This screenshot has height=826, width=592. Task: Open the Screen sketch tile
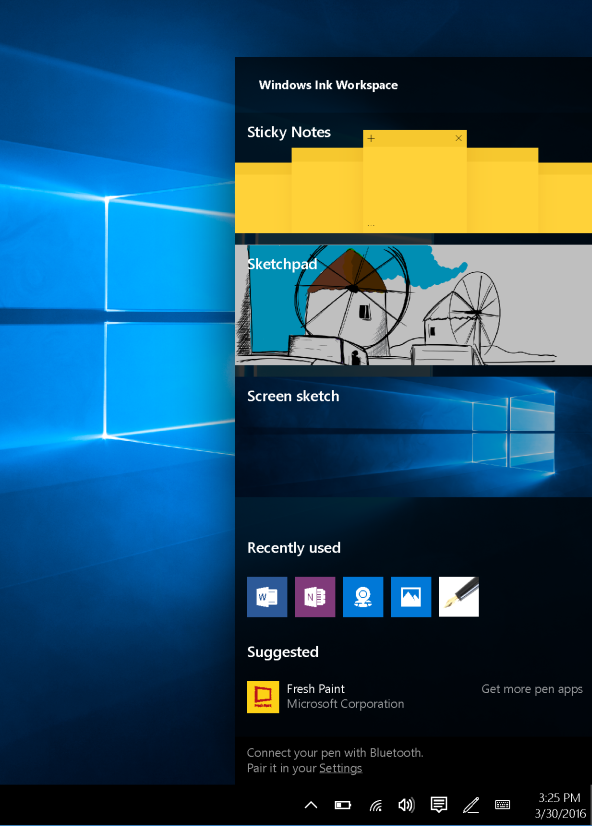pos(413,437)
